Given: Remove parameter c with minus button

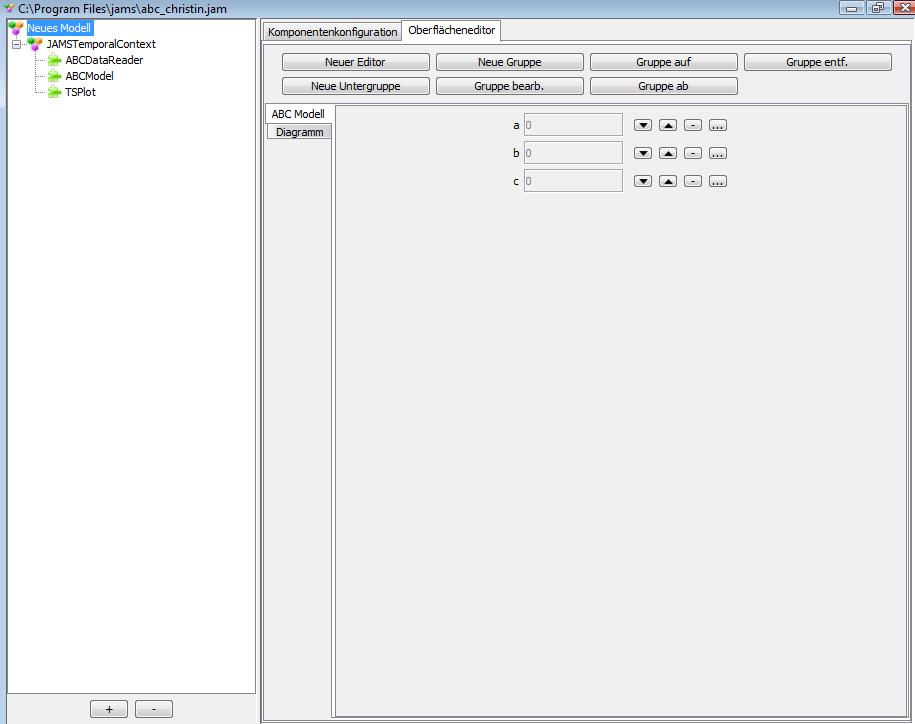Looking at the screenshot, I should 693,181.
